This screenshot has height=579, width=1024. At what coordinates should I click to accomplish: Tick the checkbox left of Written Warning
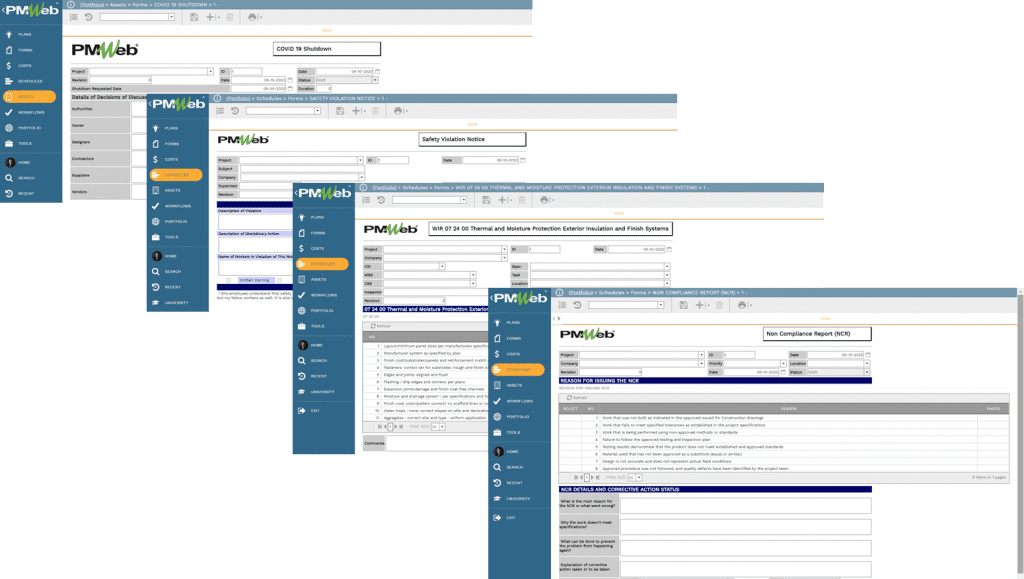229,281
